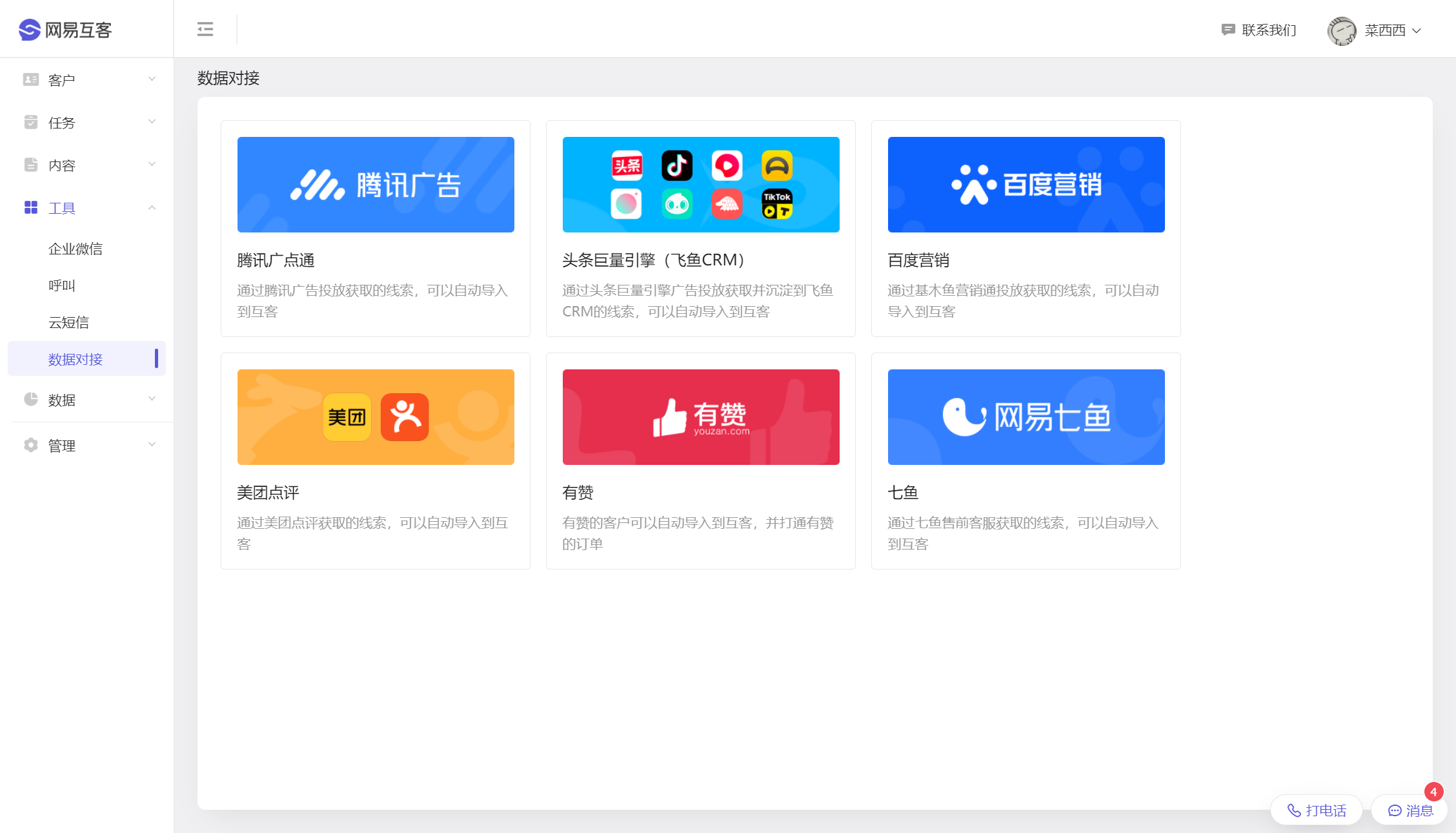Screen dimensions: 1456x833
Task: Click the phone icon in 打电话 button
Action: (x=1294, y=810)
